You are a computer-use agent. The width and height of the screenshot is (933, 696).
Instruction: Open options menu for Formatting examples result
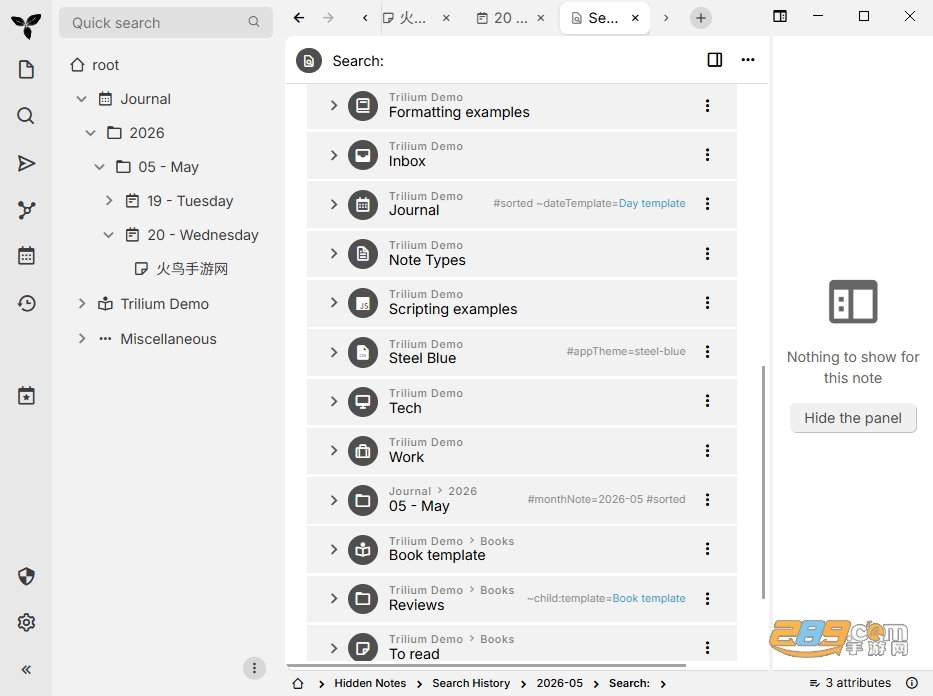pos(707,106)
